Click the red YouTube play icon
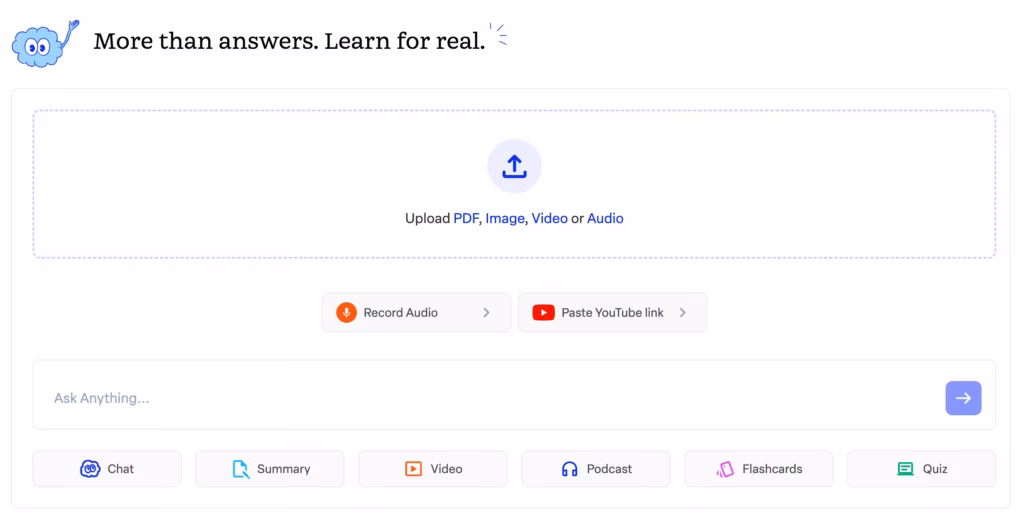Viewport: 1024px width, 524px height. [543, 312]
